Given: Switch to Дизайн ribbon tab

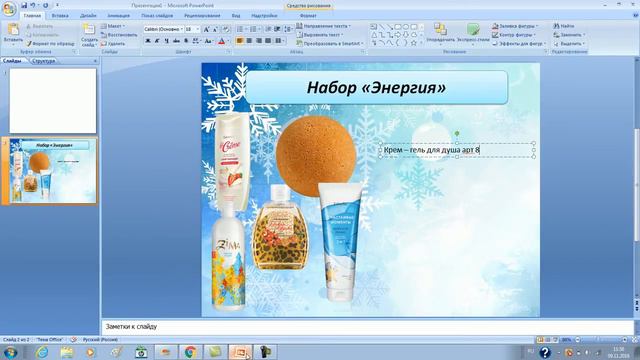Looking at the screenshot, I should (x=88, y=16).
